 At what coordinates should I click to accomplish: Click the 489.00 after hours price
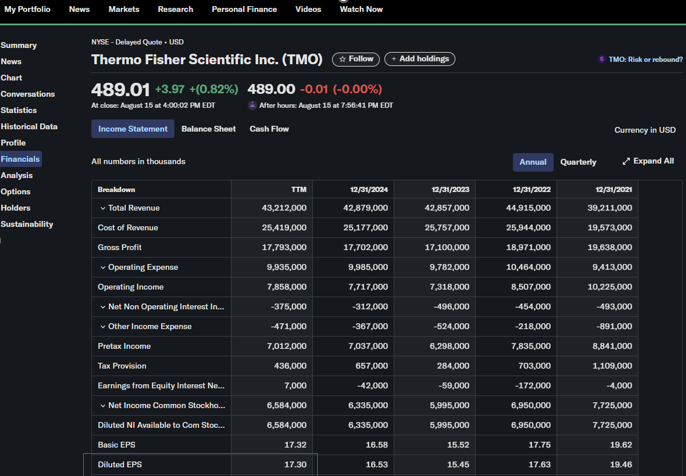click(x=271, y=89)
